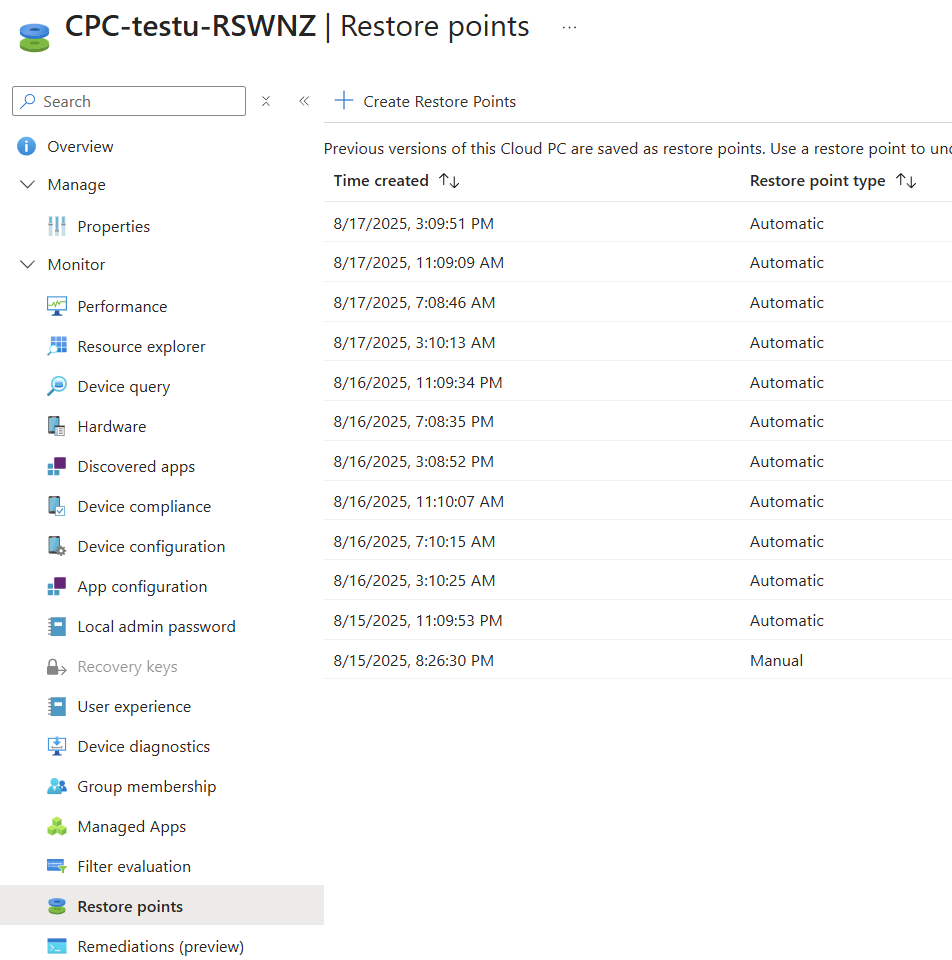The width and height of the screenshot is (952, 960).
Task: Open the more options ellipsis in title
Action: (569, 27)
